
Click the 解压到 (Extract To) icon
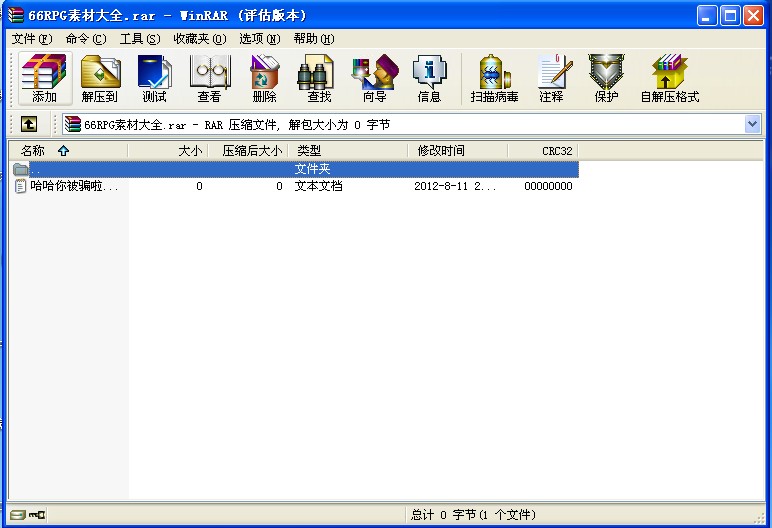[100, 78]
